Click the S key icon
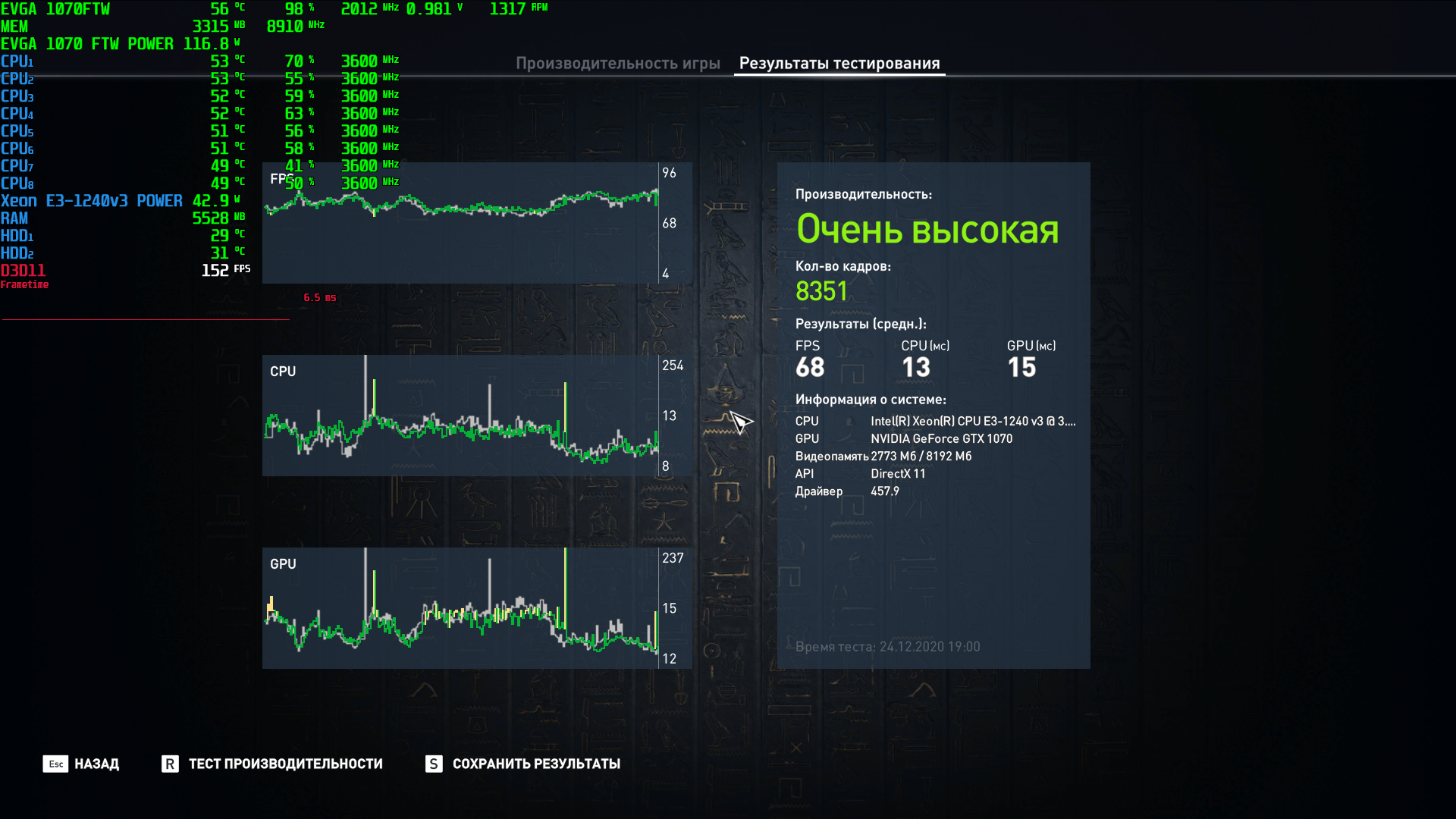Viewport: 1456px width, 819px height. 434,764
